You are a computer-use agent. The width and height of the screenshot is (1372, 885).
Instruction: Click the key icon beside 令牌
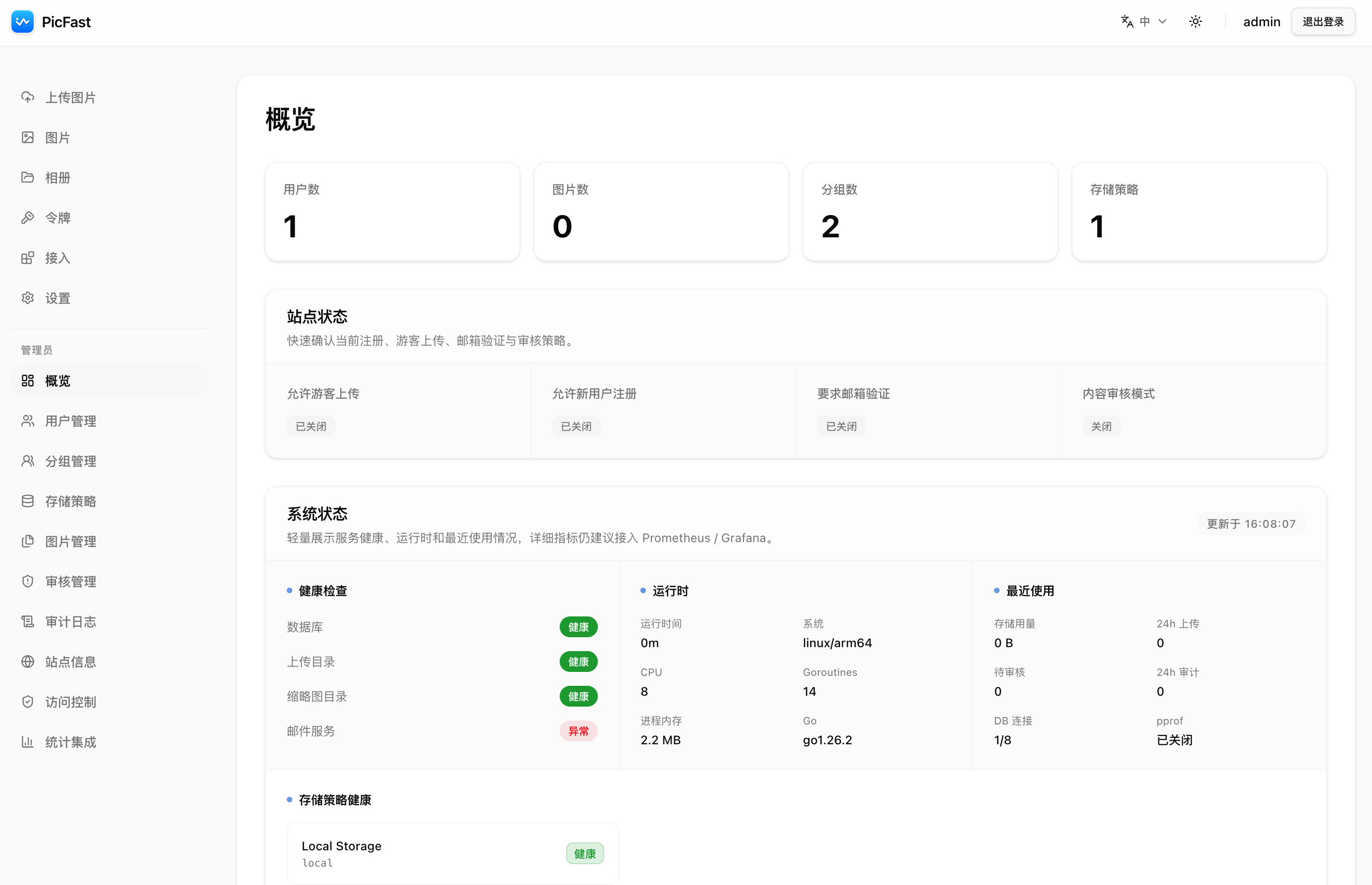[x=28, y=218]
